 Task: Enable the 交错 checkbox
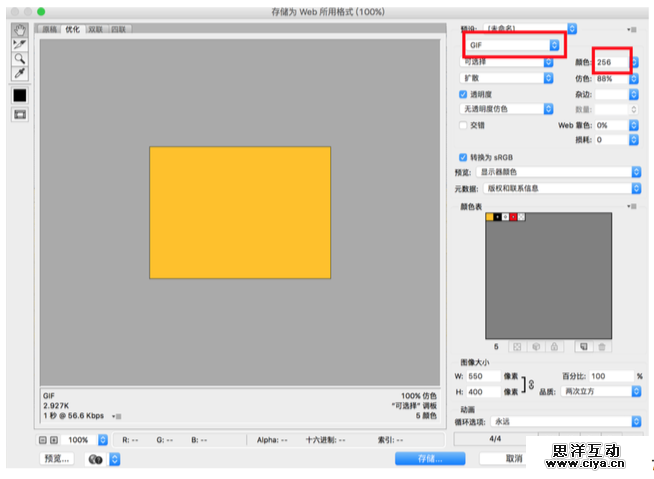pos(464,126)
